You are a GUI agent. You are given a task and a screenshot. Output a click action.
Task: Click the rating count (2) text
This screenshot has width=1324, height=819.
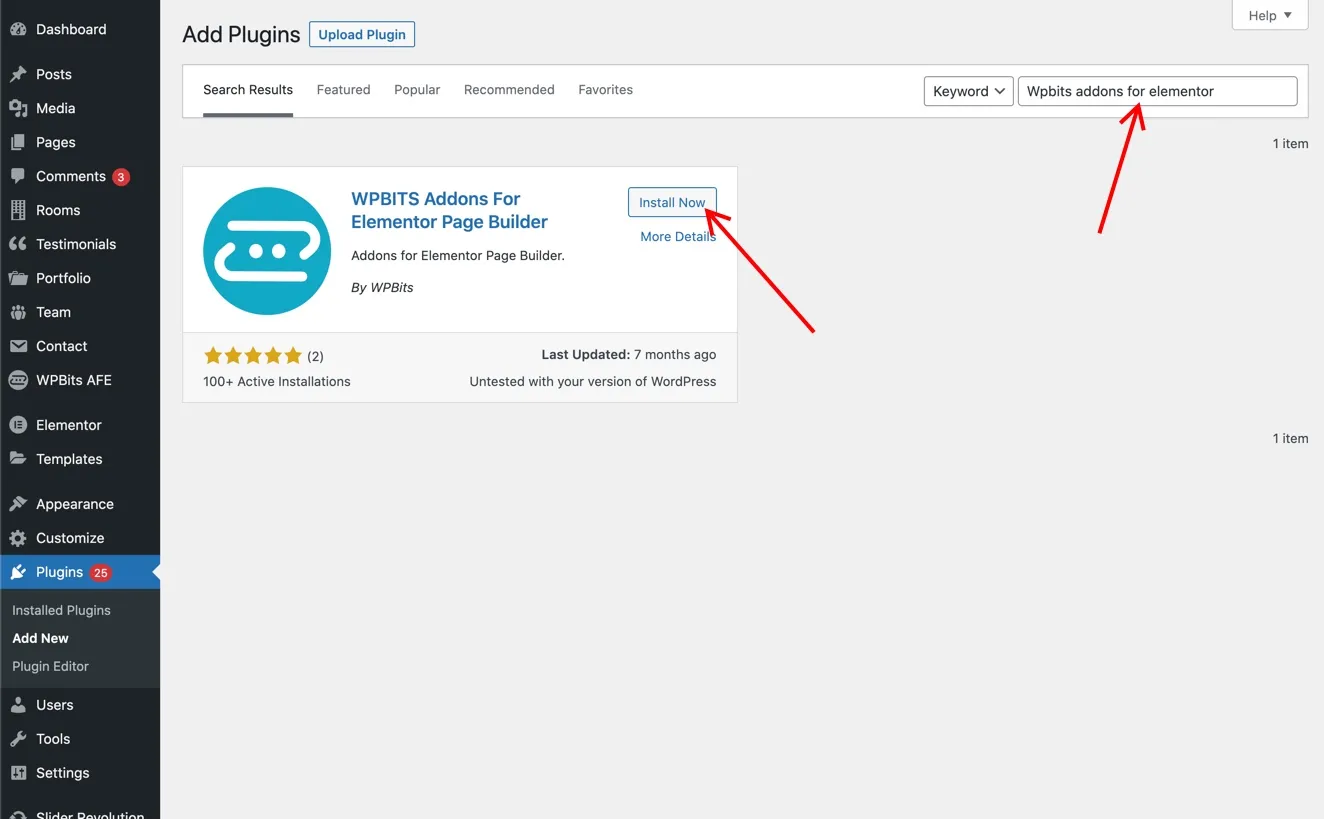pyautogui.click(x=315, y=356)
